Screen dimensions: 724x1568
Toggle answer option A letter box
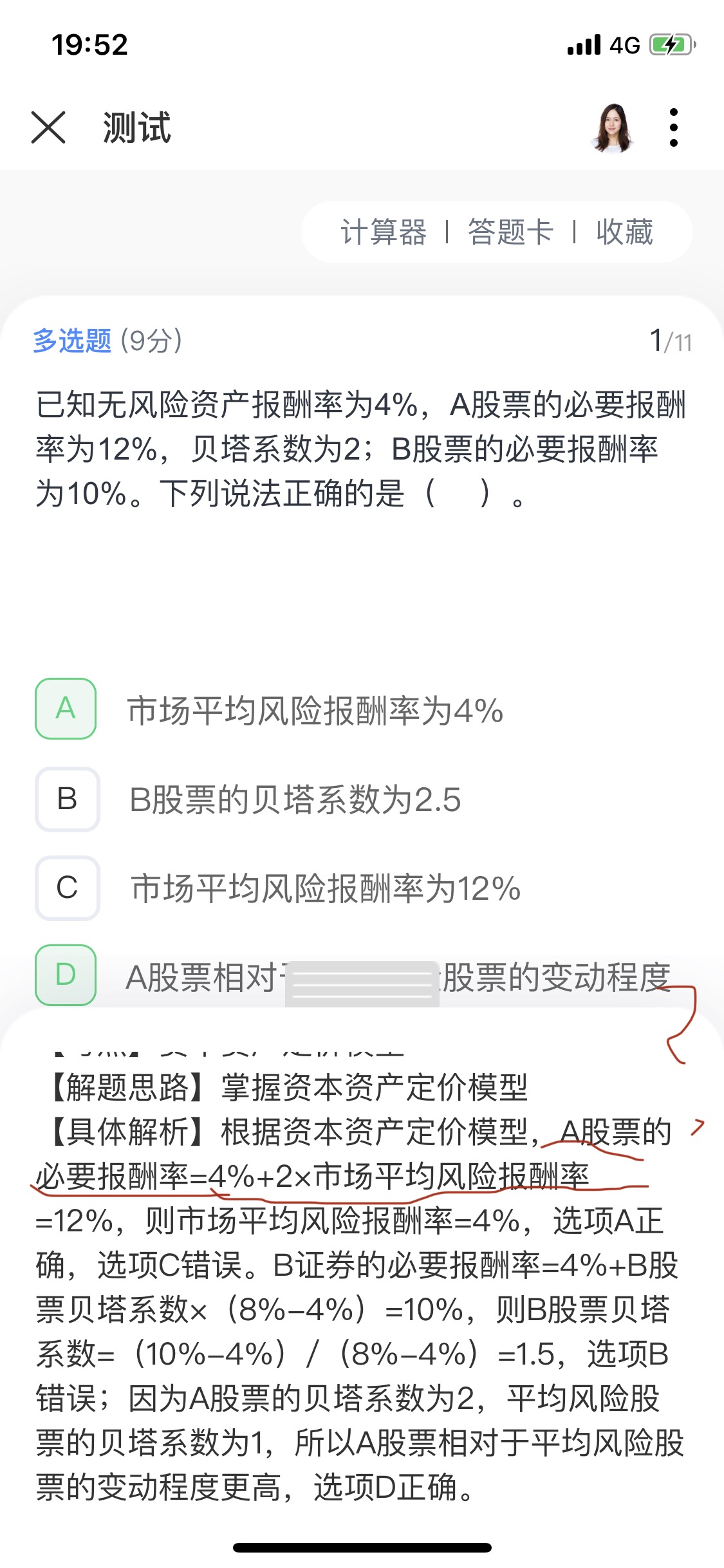tap(66, 709)
